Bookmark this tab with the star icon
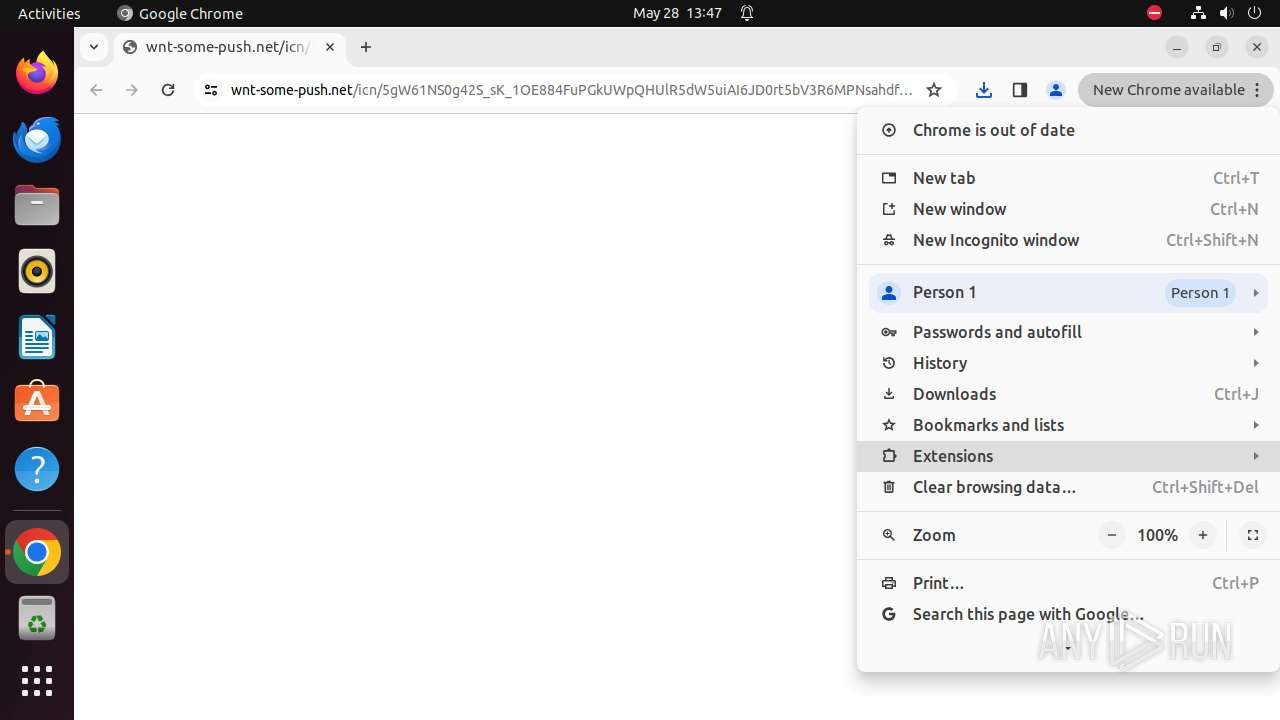The image size is (1280, 720). pyautogui.click(x=934, y=90)
